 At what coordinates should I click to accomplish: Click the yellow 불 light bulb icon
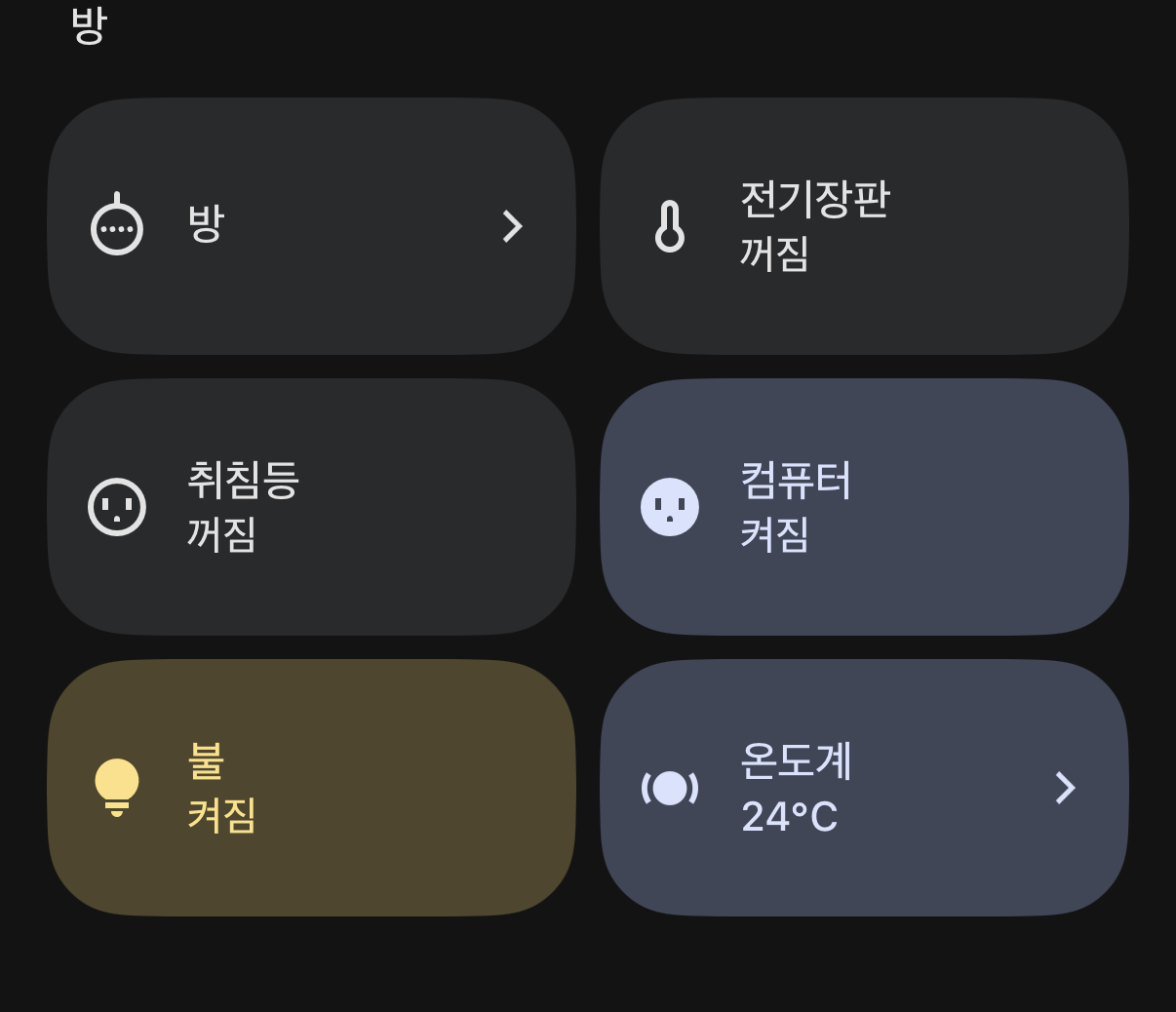click(x=117, y=787)
